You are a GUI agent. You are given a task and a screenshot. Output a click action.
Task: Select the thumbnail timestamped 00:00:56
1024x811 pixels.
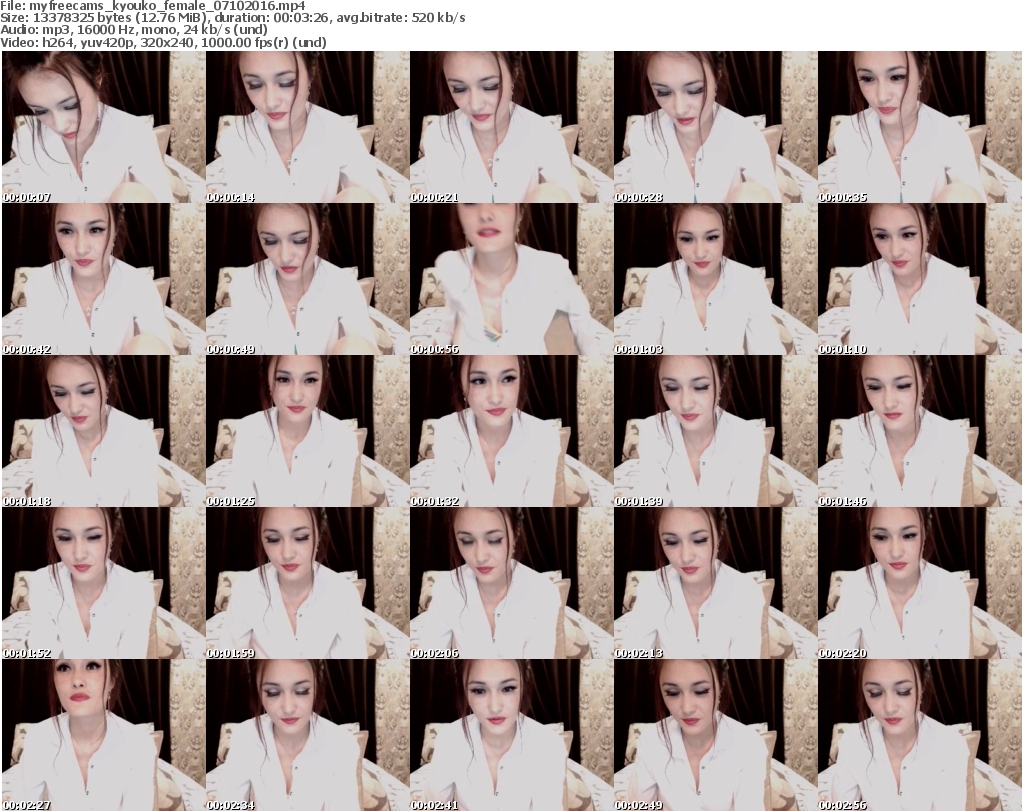click(511, 279)
